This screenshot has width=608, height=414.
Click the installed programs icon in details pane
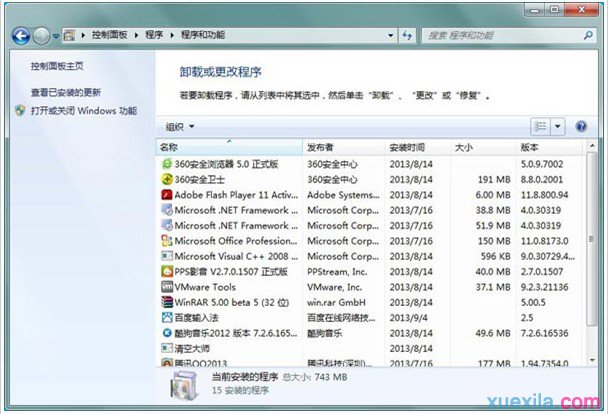point(185,385)
